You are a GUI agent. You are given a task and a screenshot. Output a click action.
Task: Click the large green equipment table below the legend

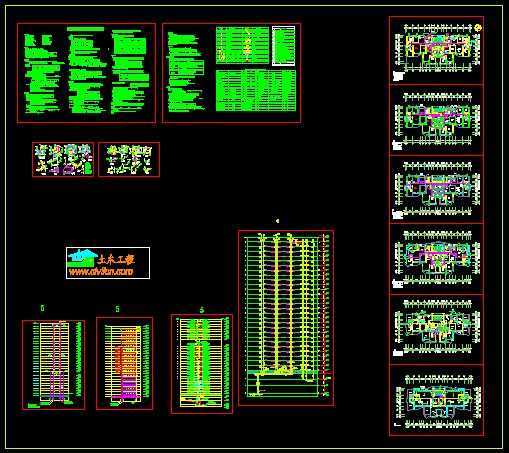pos(256,91)
